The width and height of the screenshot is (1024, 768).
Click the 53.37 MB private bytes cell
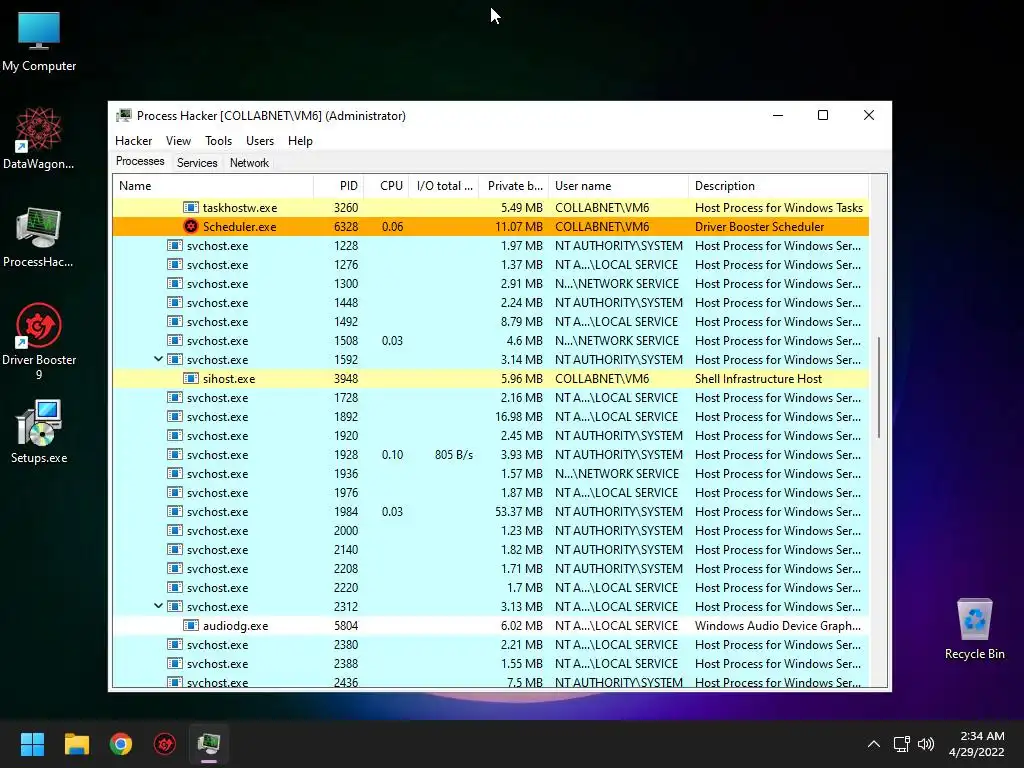click(x=519, y=511)
